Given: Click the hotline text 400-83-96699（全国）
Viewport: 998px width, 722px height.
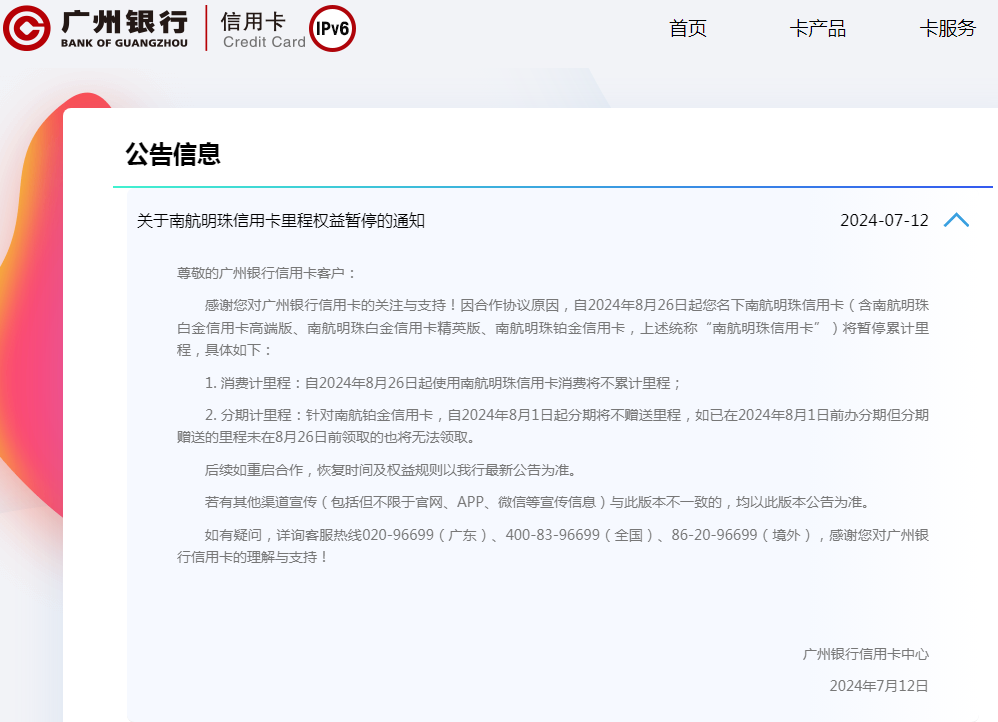Looking at the screenshot, I should tap(580, 535).
